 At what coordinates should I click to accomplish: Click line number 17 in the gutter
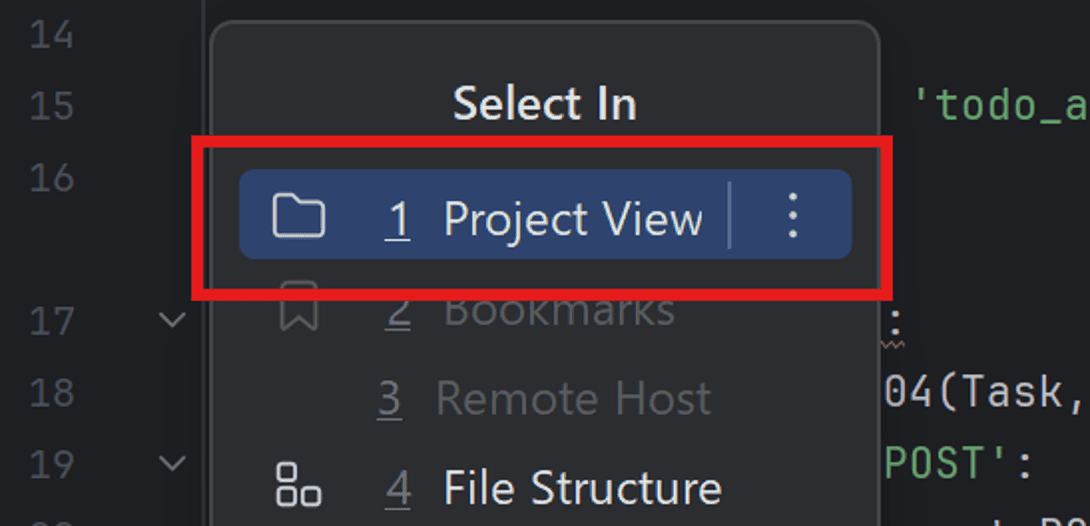tap(51, 321)
